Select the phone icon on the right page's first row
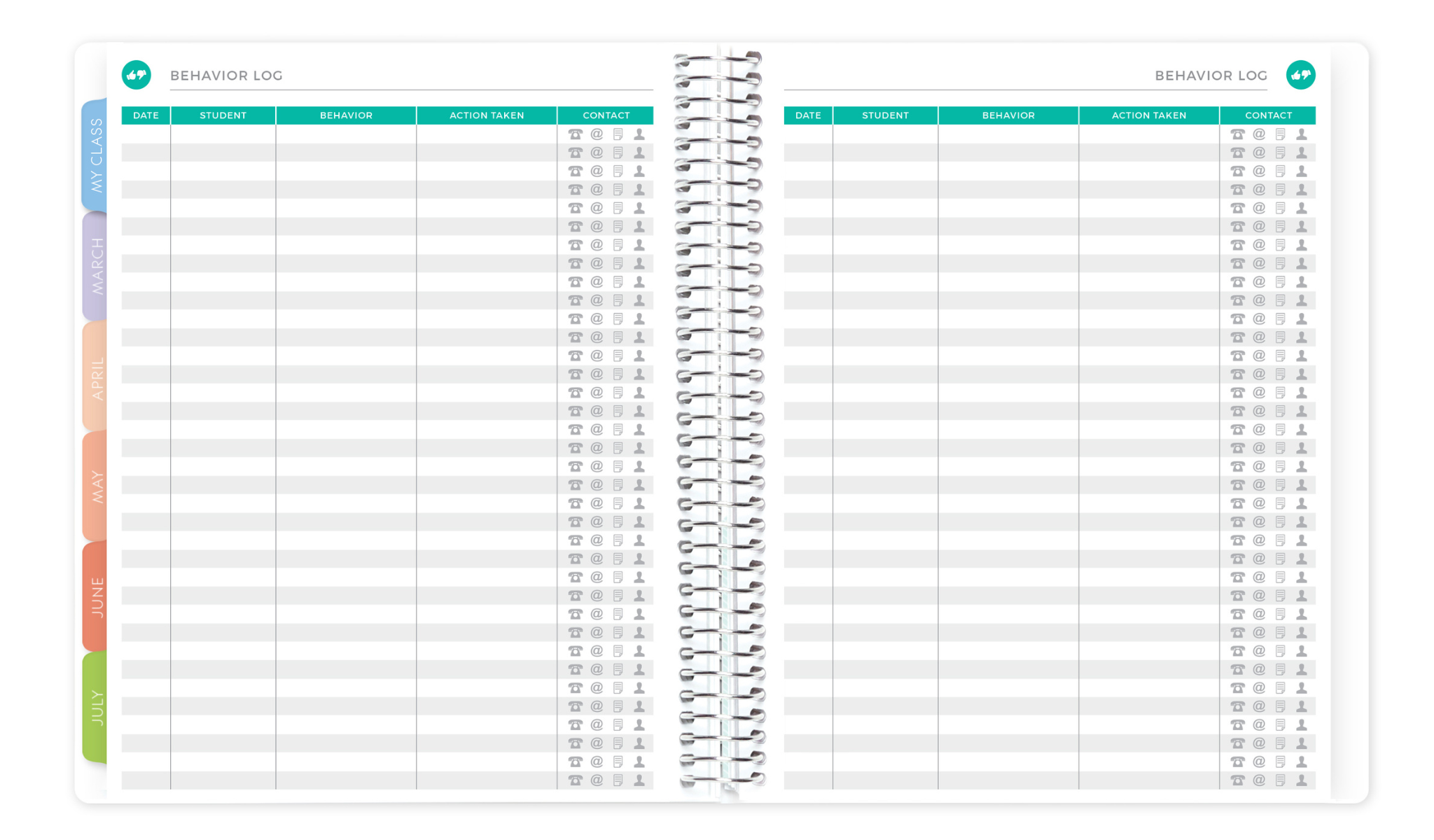This screenshot has height=840, width=1434. tap(1237, 134)
